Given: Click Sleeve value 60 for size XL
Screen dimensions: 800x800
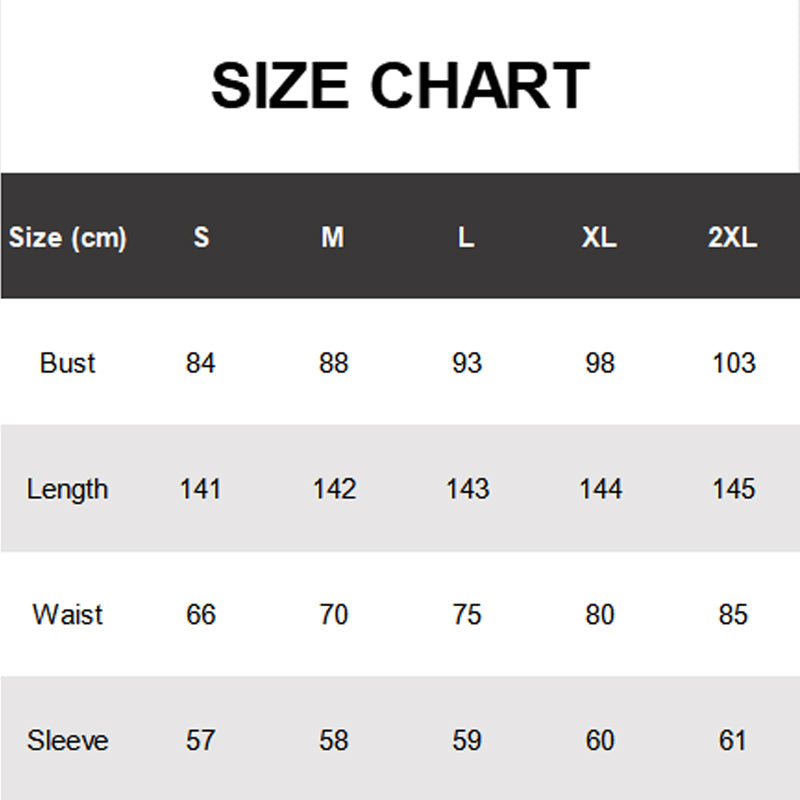Looking at the screenshot, I should (600, 740).
